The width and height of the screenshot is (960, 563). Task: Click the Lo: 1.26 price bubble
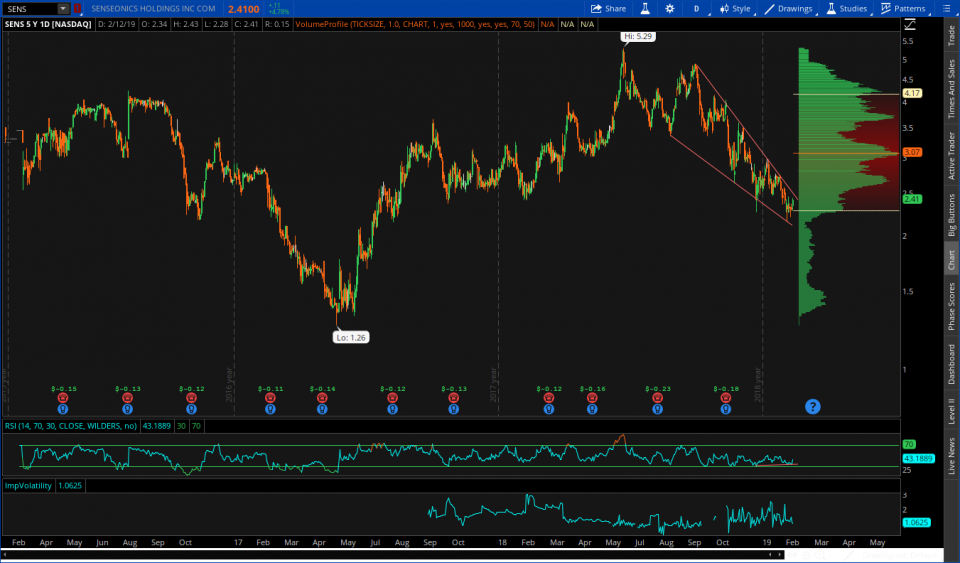(x=351, y=337)
